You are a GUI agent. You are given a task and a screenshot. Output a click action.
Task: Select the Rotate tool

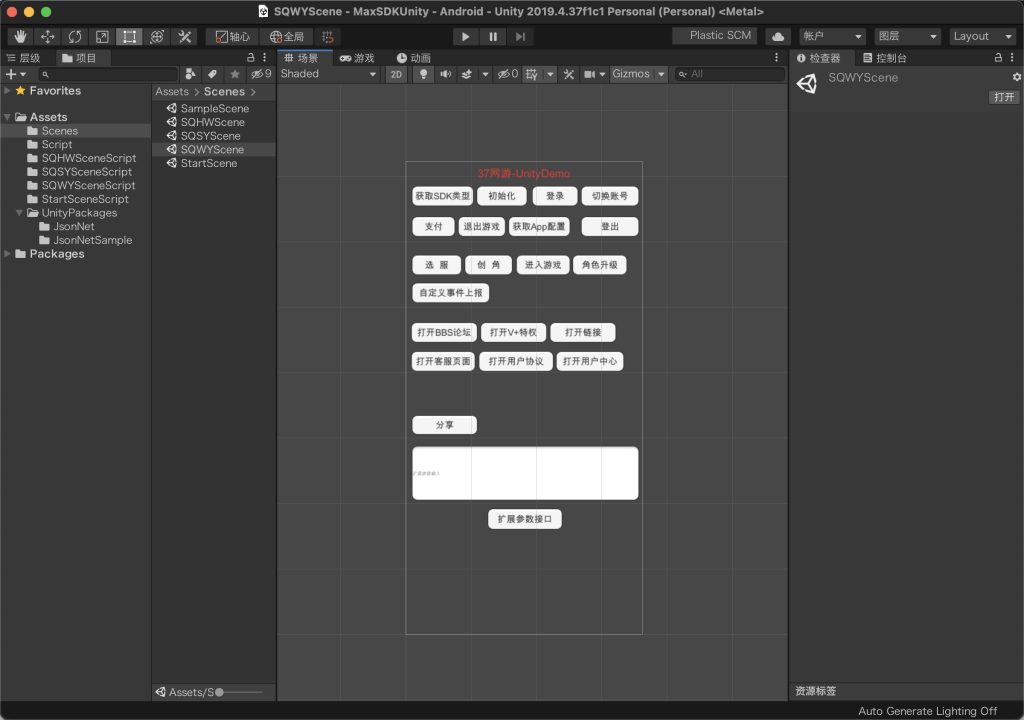pos(75,37)
